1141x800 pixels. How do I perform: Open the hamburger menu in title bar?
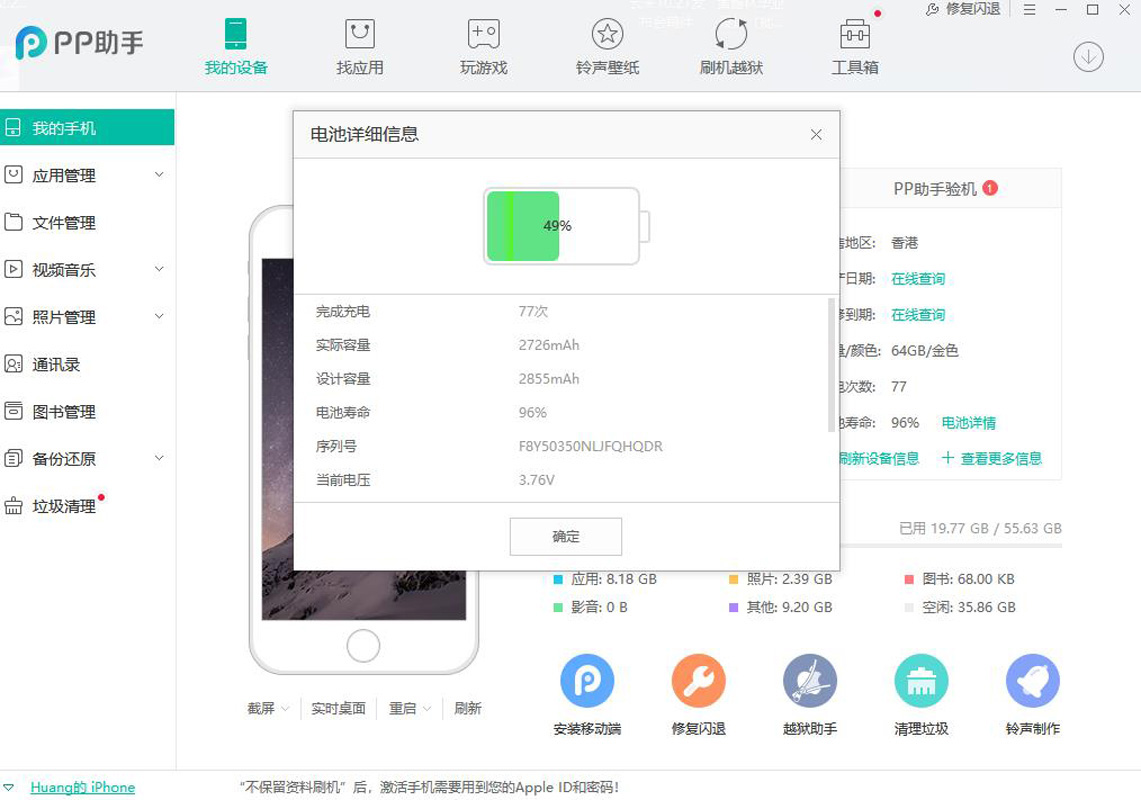point(1029,9)
